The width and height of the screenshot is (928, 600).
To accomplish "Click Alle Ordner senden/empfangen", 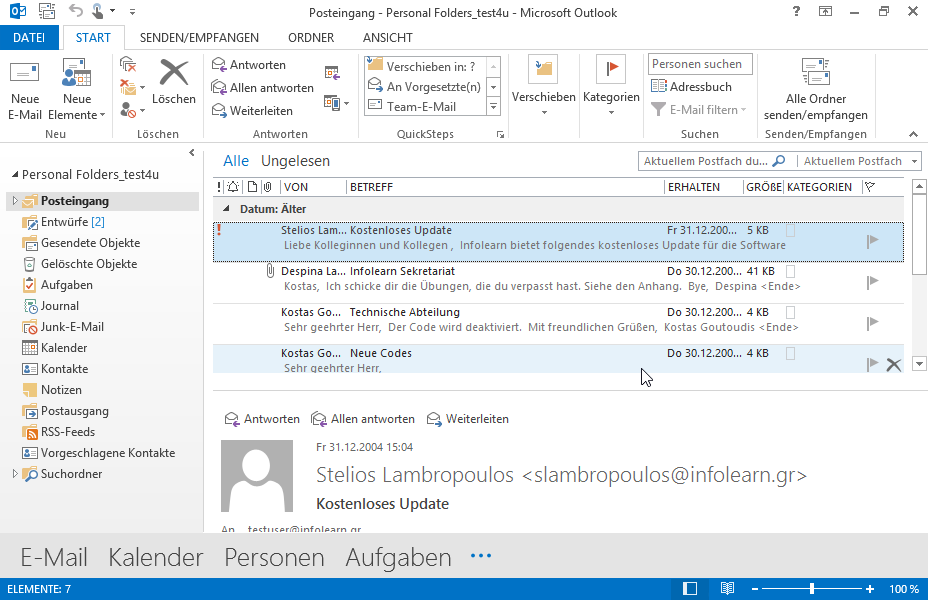I will (x=816, y=89).
